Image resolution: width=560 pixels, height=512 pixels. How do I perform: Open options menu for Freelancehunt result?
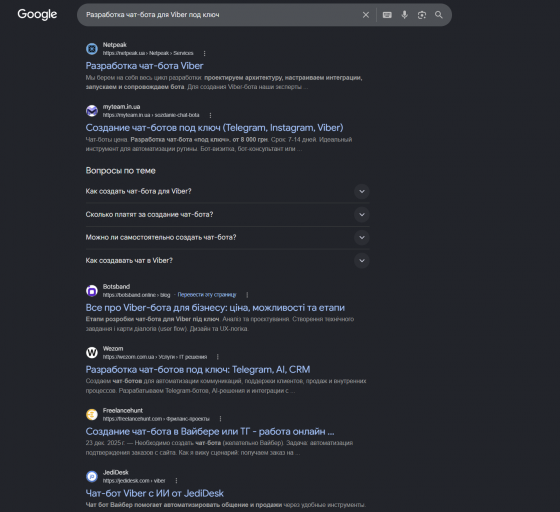coord(220,419)
